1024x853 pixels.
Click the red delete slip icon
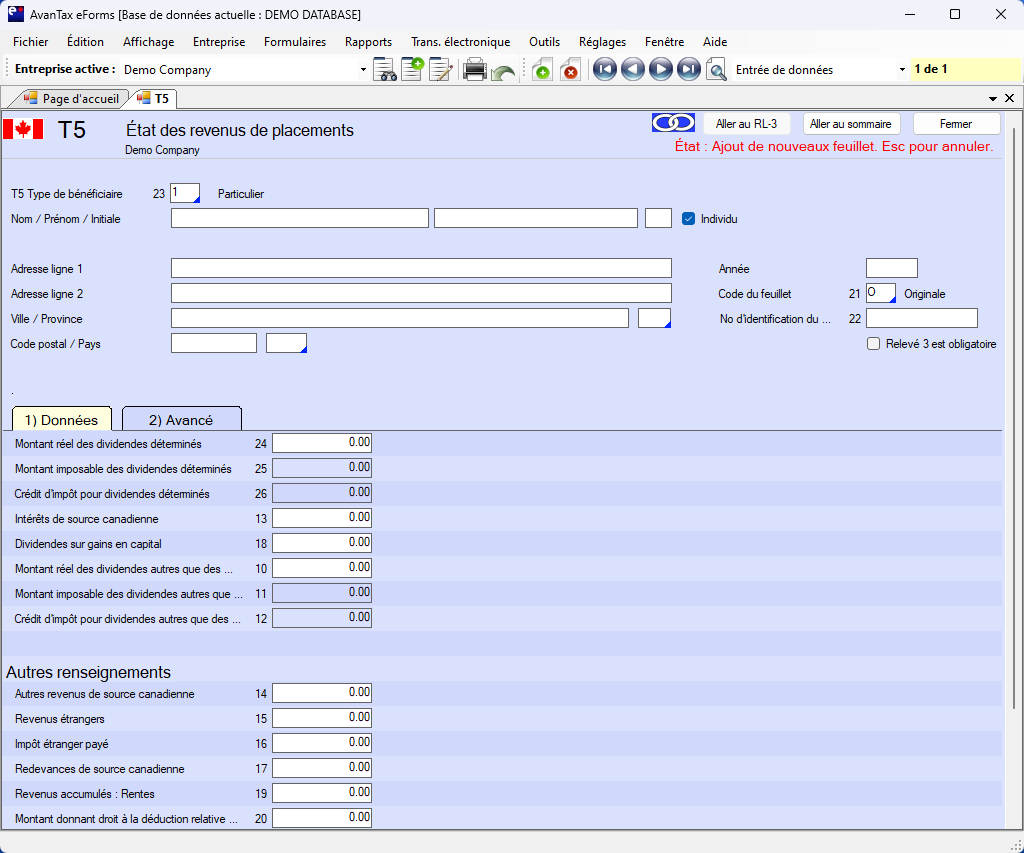(570, 70)
